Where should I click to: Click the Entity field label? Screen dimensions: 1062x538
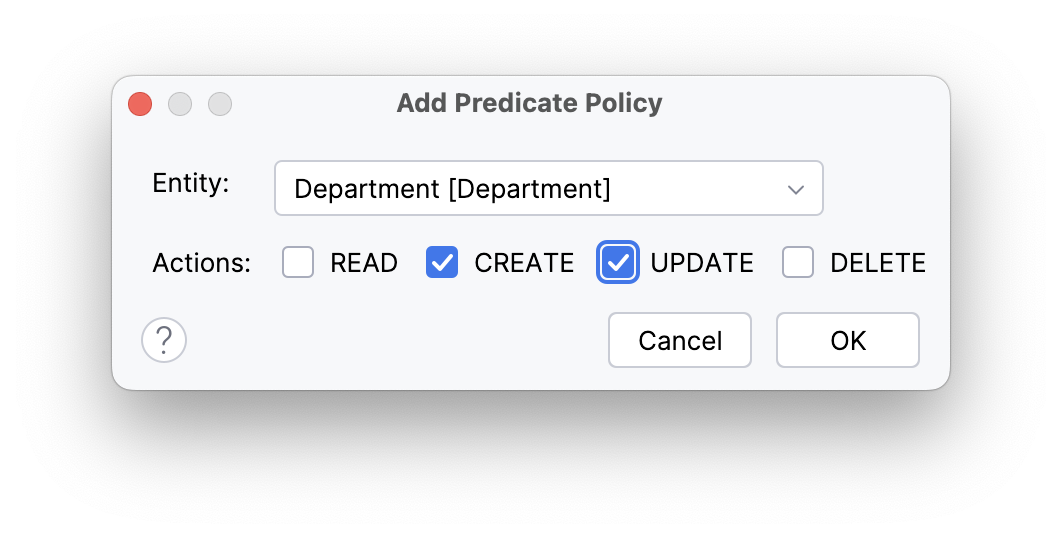tap(190, 183)
